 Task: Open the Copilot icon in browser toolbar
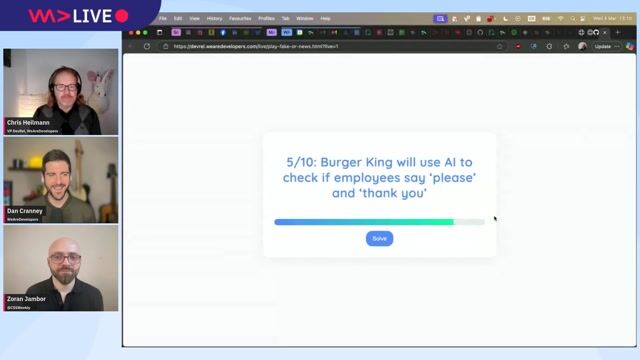[630, 47]
